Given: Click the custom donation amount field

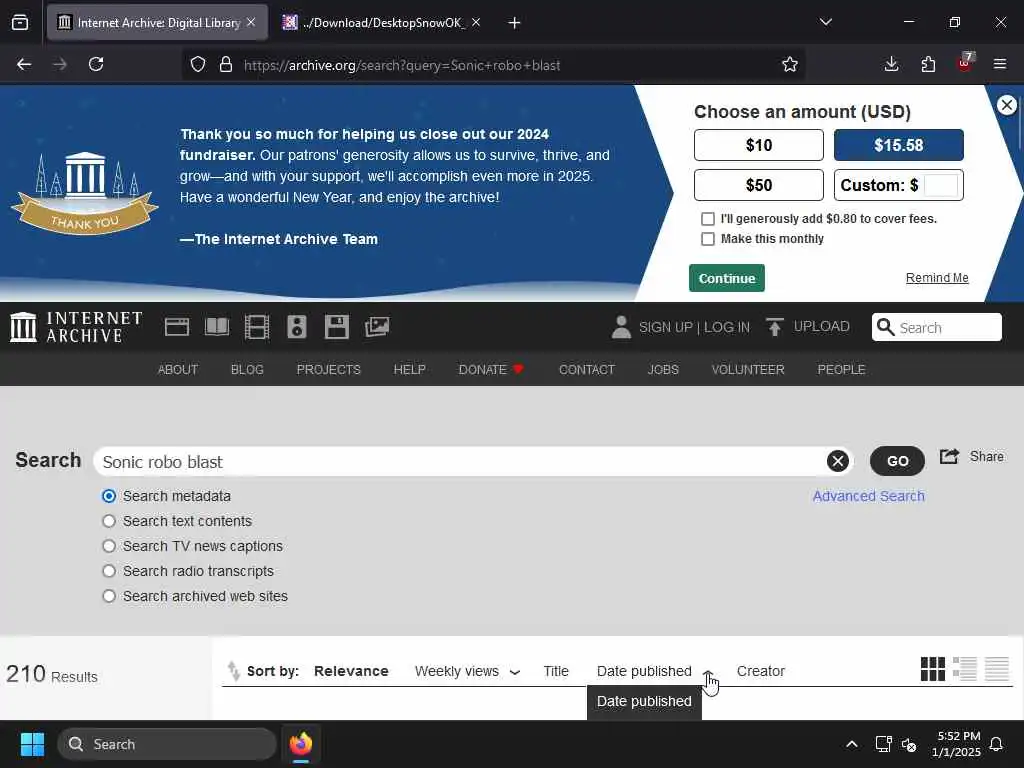Looking at the screenshot, I should point(940,185).
